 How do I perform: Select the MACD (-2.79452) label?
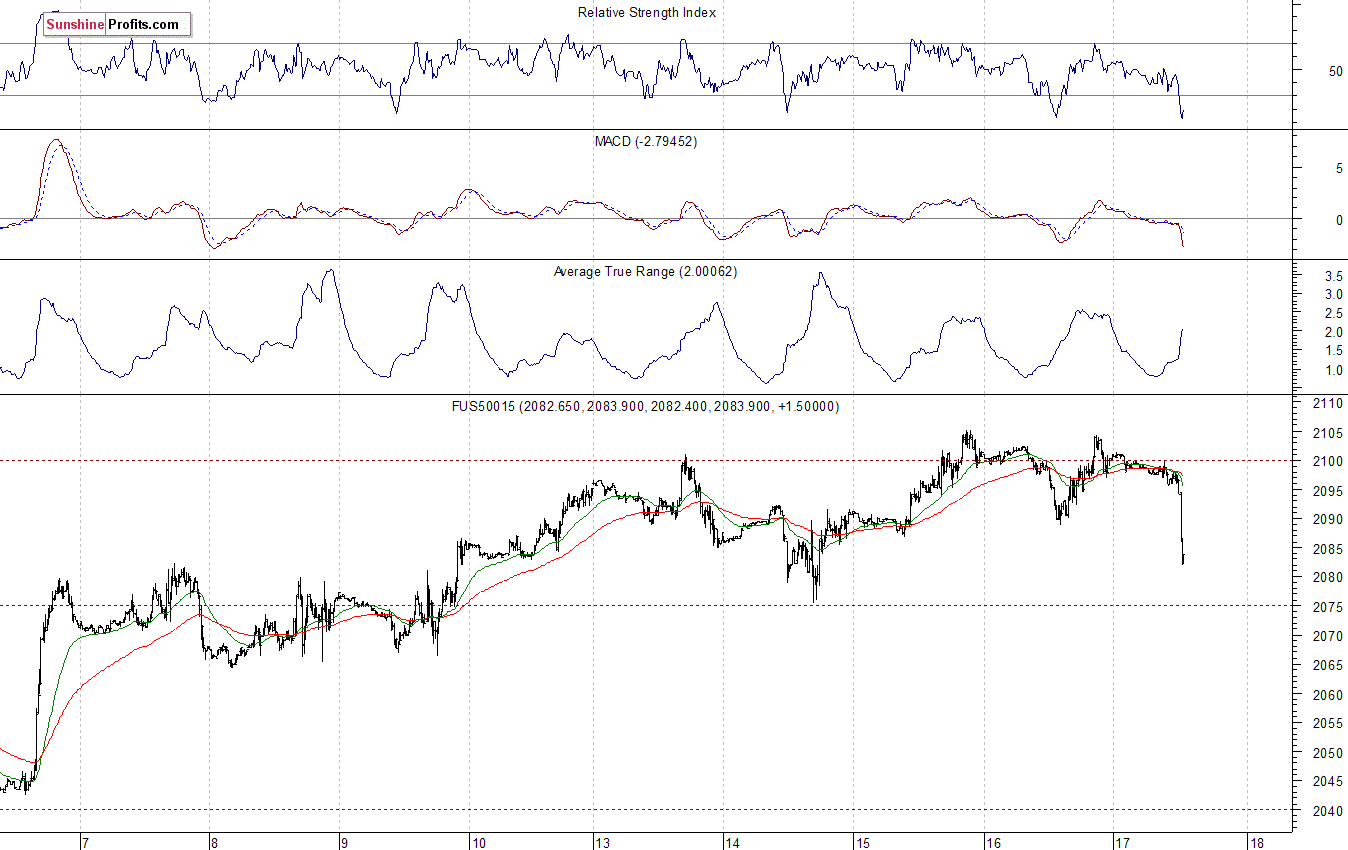tap(646, 142)
